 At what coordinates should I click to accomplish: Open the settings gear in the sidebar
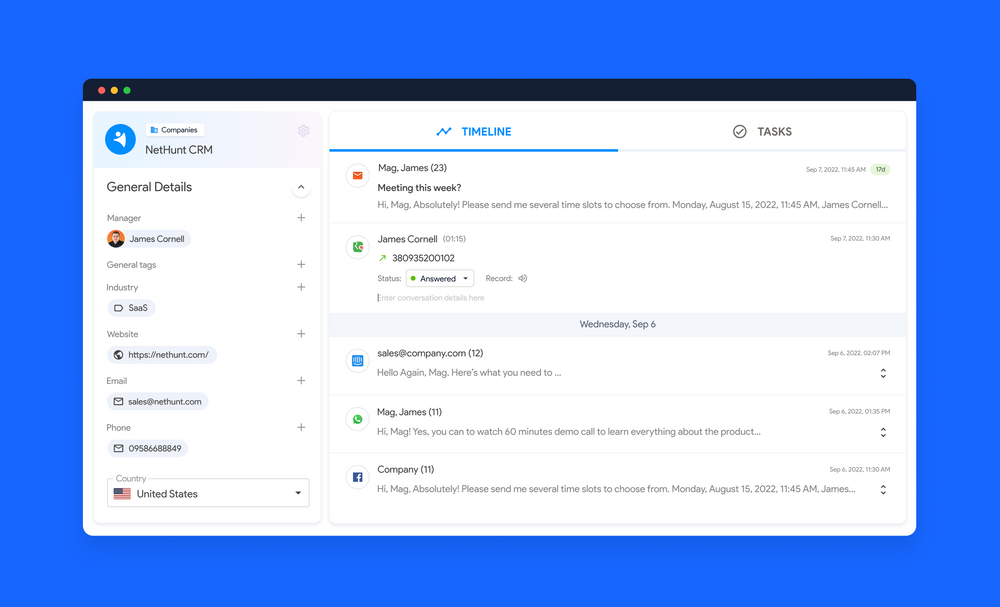(x=303, y=131)
